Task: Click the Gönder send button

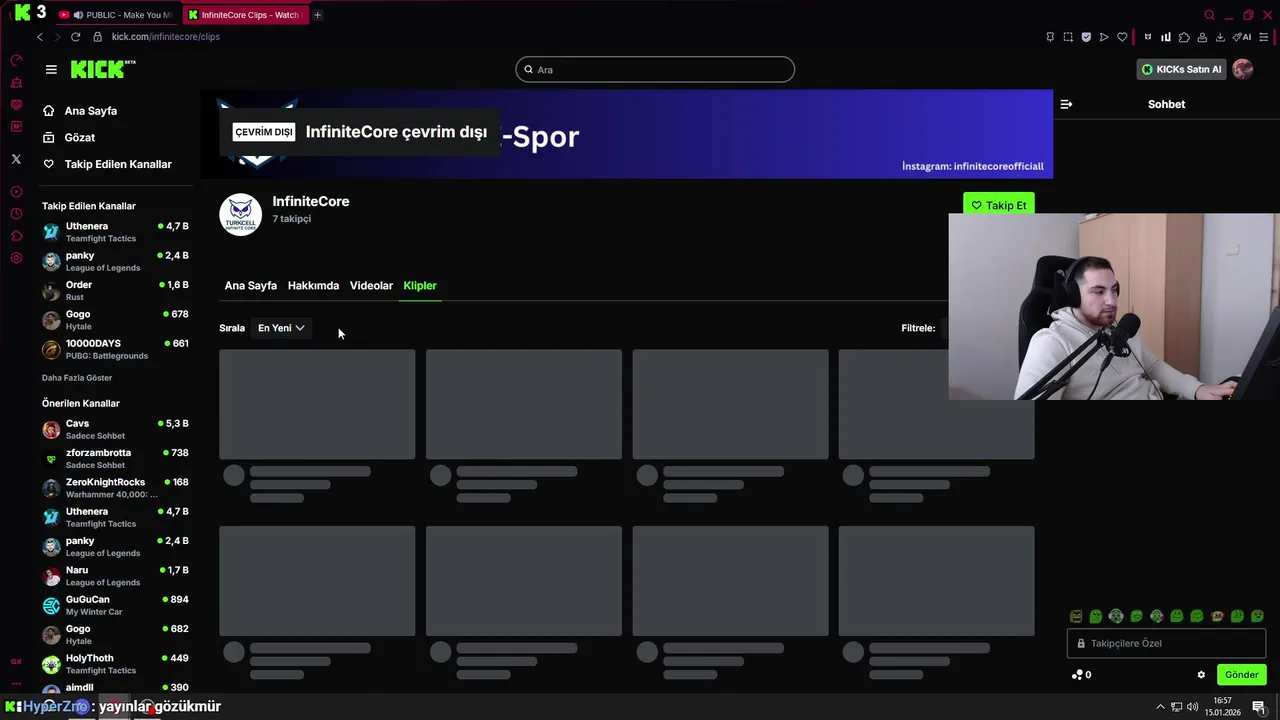Action: 1241,675
